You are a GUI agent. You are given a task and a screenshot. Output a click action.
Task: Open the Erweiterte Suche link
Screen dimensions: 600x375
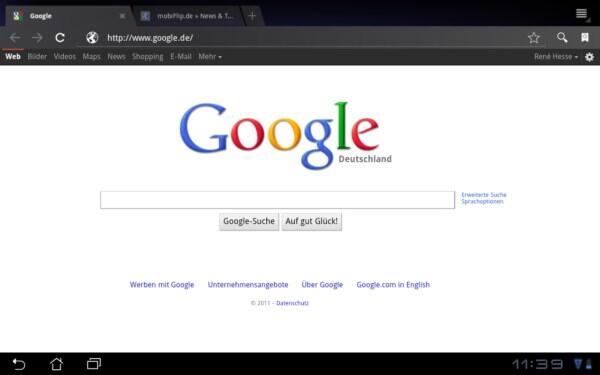click(484, 195)
